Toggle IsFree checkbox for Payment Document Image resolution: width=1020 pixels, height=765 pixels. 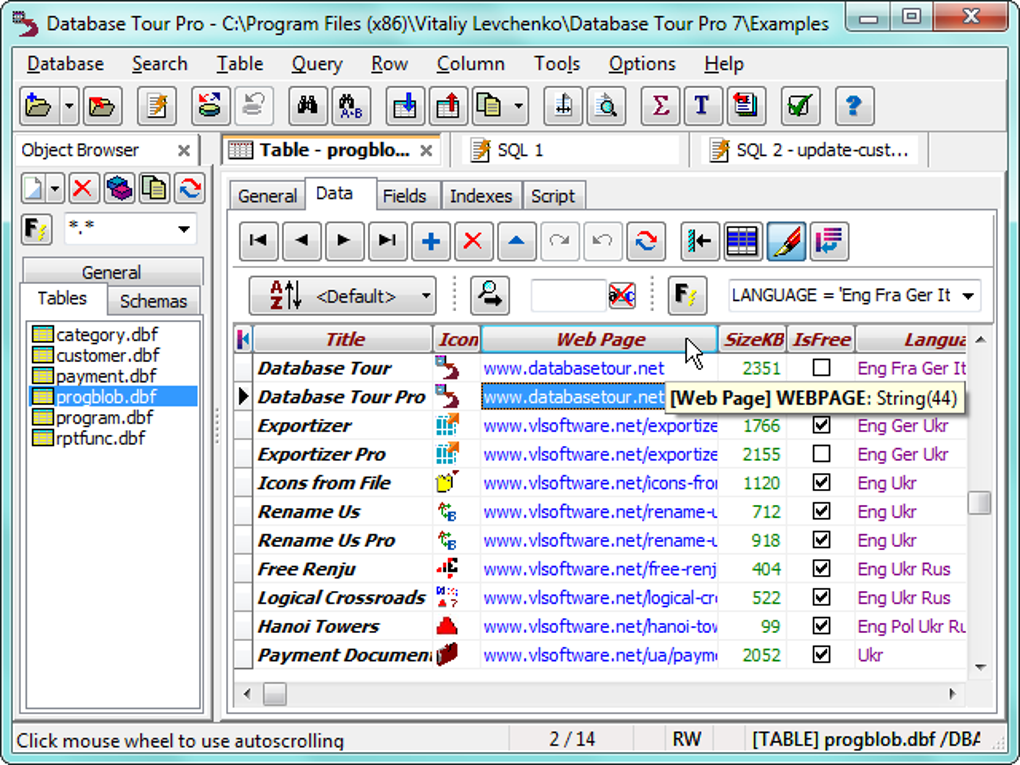822,654
